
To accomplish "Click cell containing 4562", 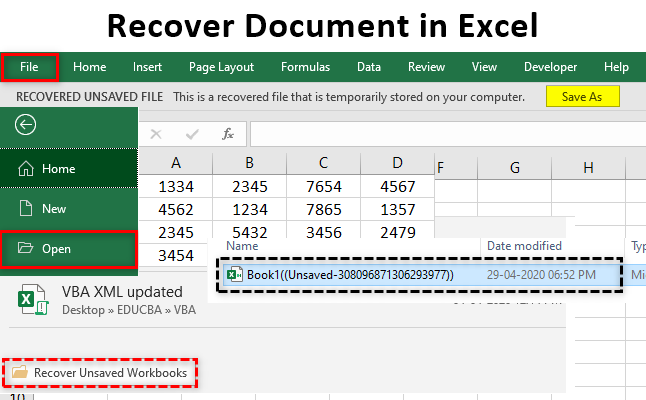I will pyautogui.click(x=176, y=210).
